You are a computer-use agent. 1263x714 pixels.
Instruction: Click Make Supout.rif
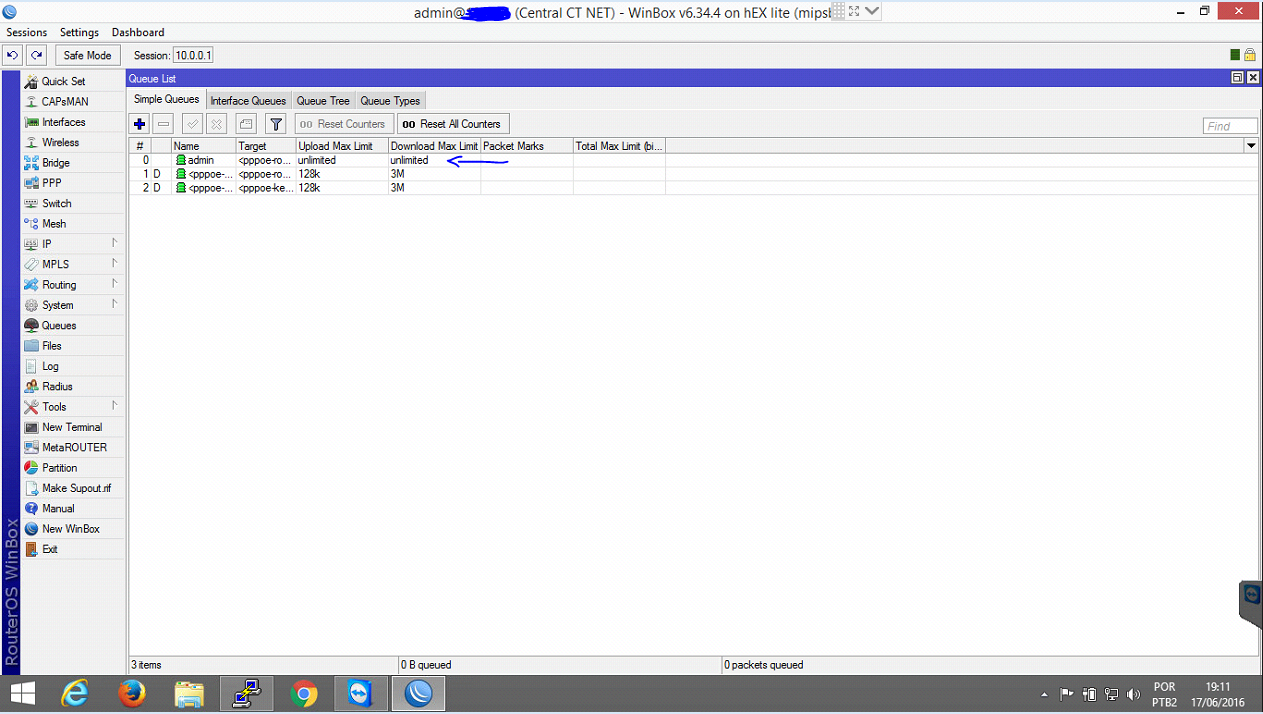click(74, 488)
